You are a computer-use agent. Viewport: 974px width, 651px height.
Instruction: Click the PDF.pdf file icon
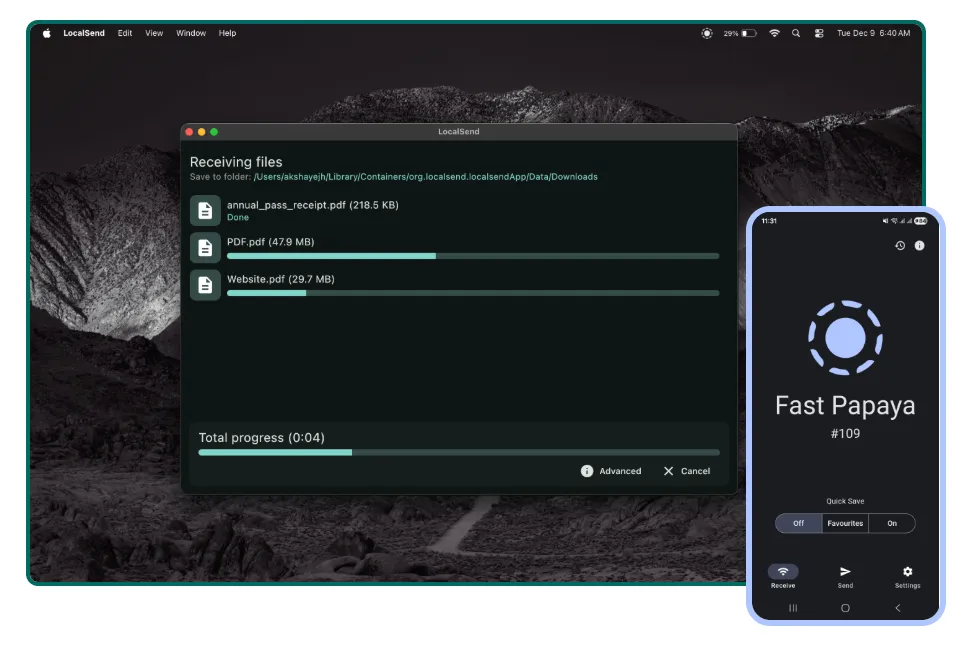205,248
